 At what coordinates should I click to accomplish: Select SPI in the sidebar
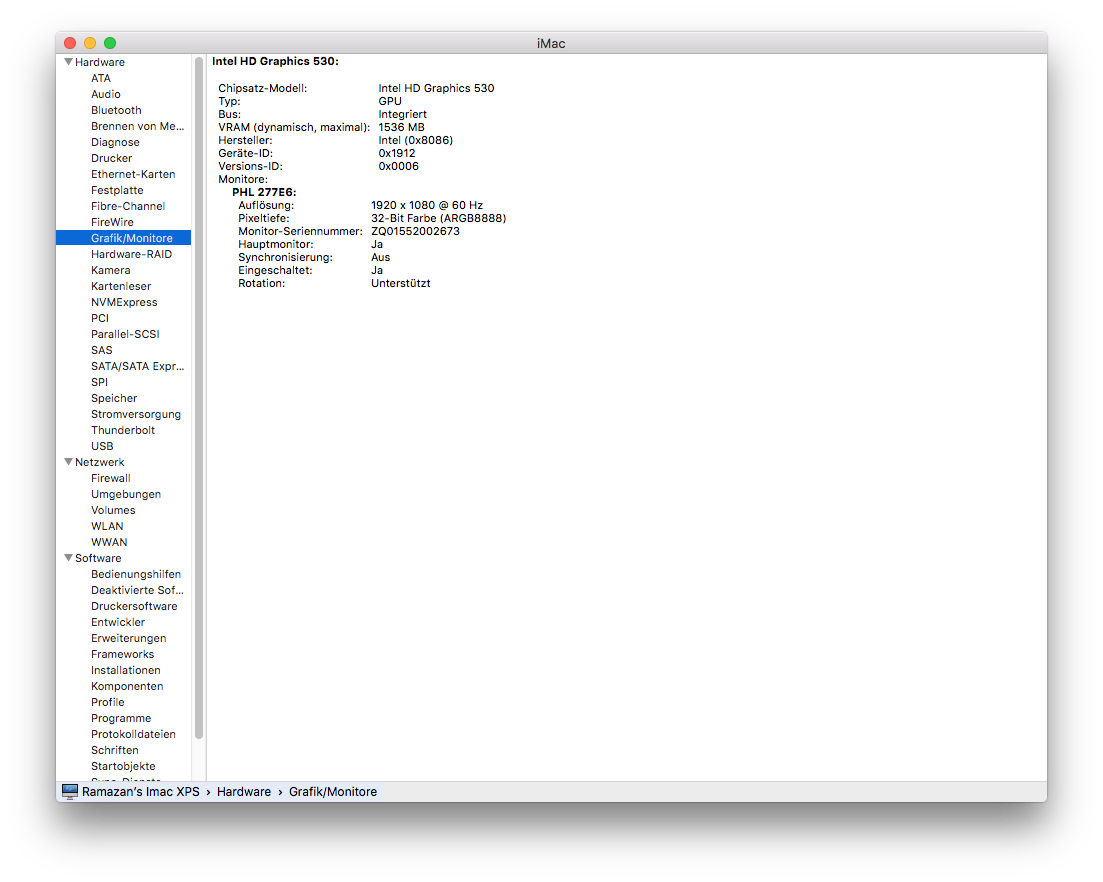point(99,383)
